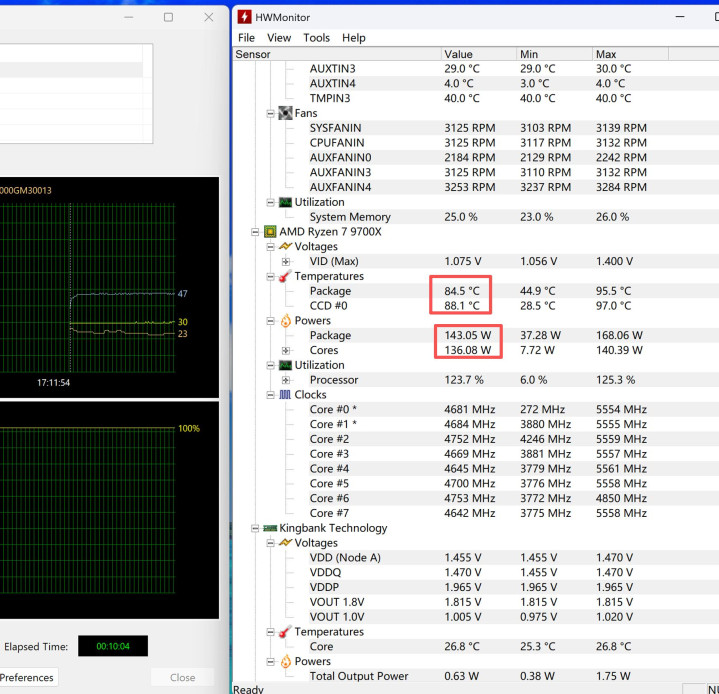Click the HWMonitor lightning bolt title icon
This screenshot has height=694, width=719.
244,17
